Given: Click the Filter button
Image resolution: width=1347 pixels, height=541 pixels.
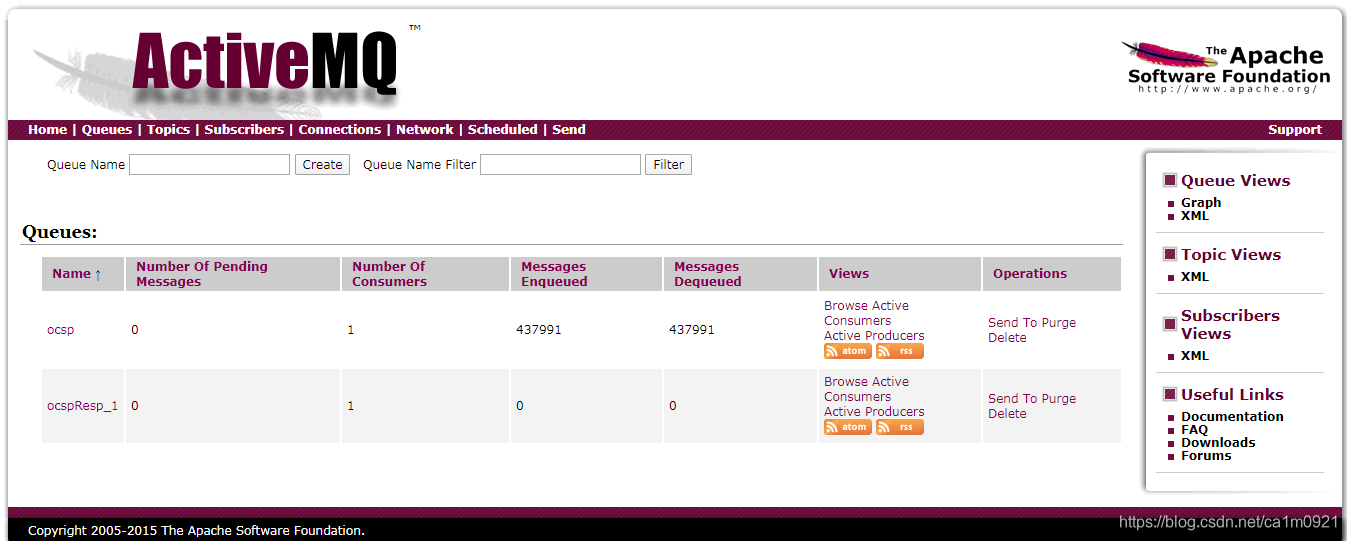Looking at the screenshot, I should click(669, 165).
